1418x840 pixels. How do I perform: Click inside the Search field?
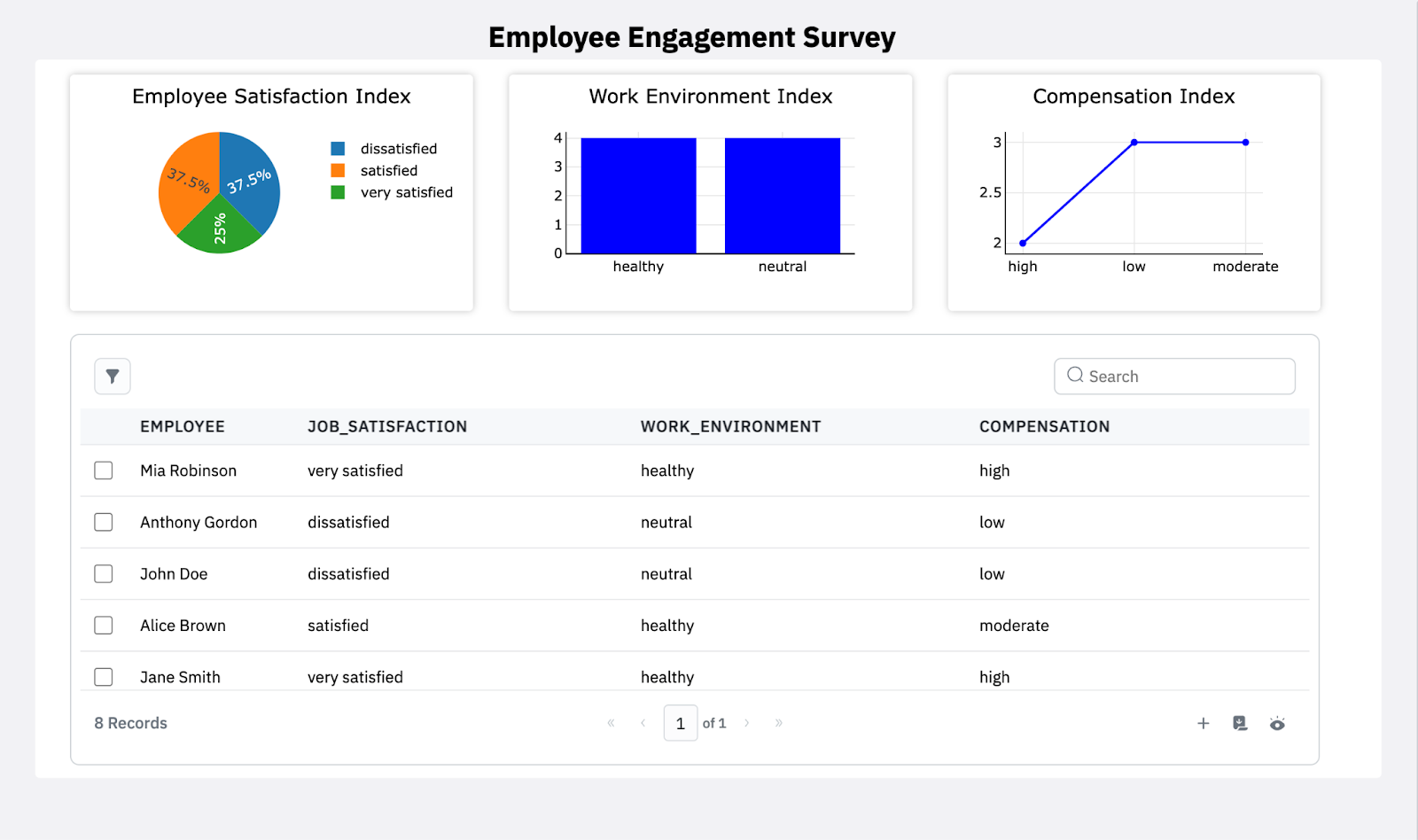1173,376
